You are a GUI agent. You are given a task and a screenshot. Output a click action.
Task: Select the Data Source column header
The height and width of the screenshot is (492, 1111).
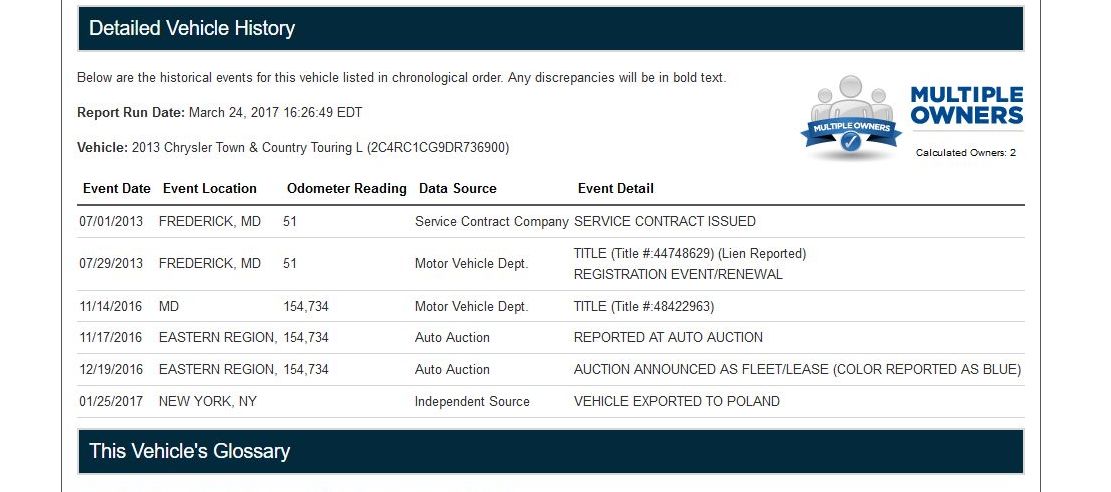(458, 189)
